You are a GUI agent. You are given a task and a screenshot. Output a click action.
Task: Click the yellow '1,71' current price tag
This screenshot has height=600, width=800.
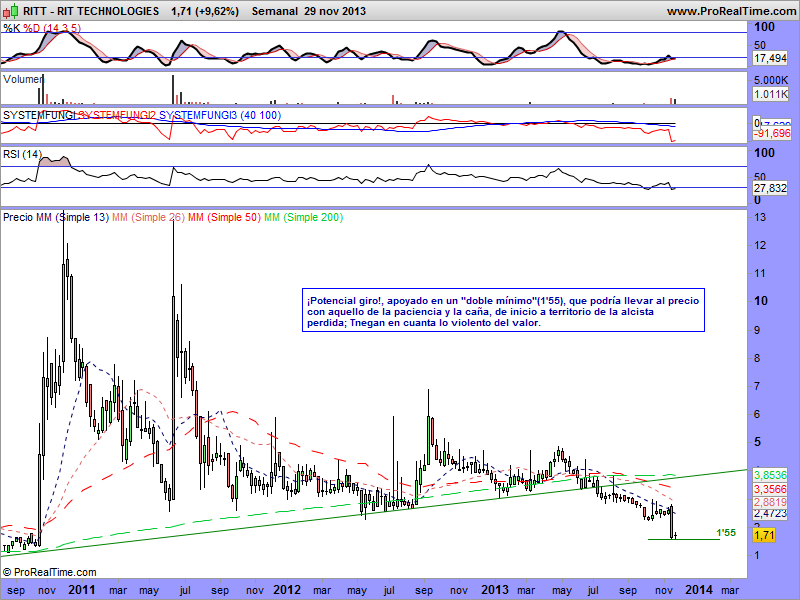click(764, 535)
